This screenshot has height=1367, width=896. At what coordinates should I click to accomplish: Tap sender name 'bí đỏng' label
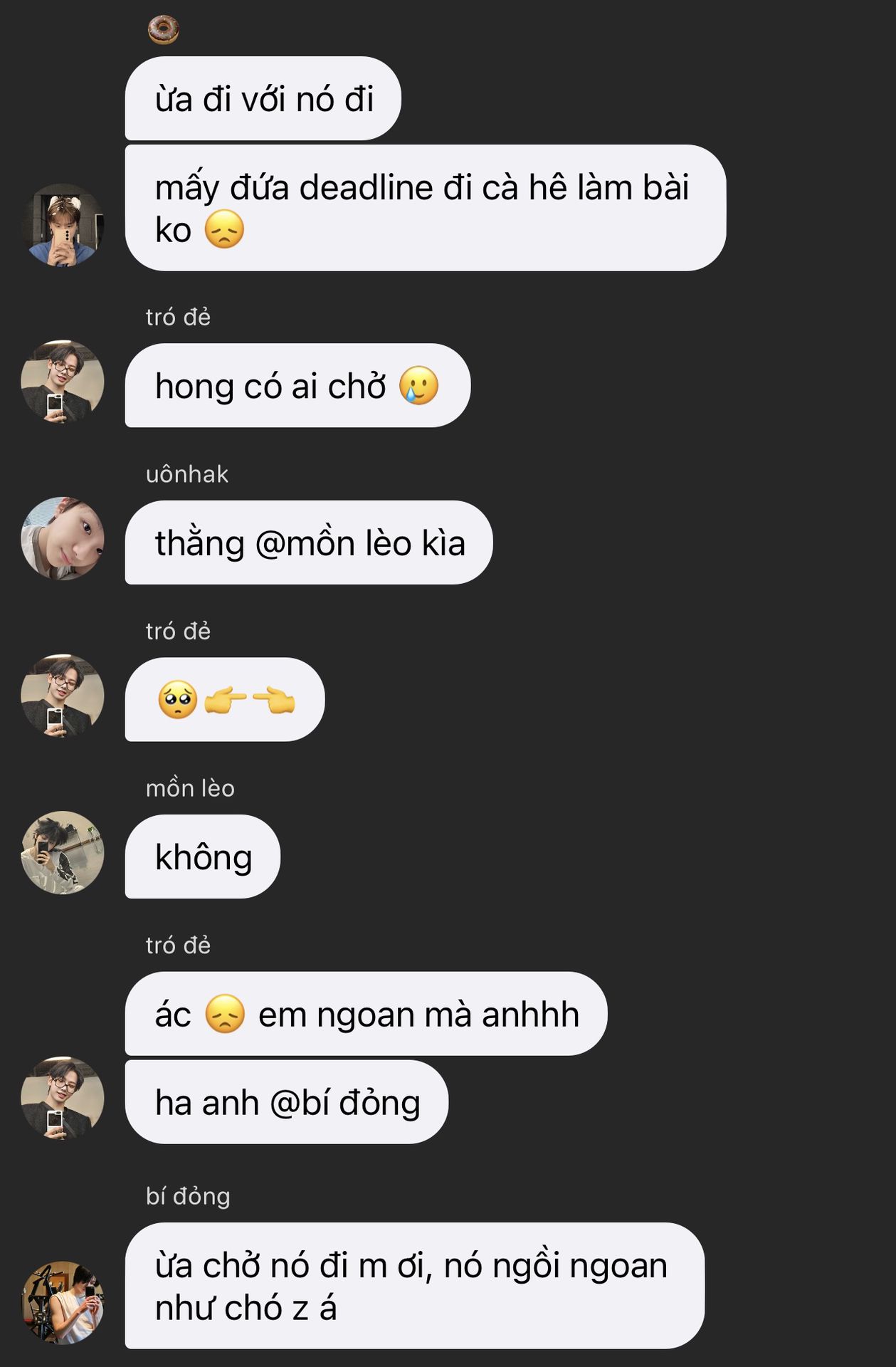(x=188, y=1196)
